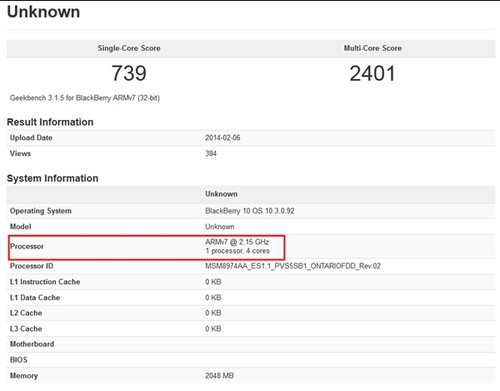Select the Model value 'Unknown'
The height and width of the screenshot is (391, 500).
(220, 227)
